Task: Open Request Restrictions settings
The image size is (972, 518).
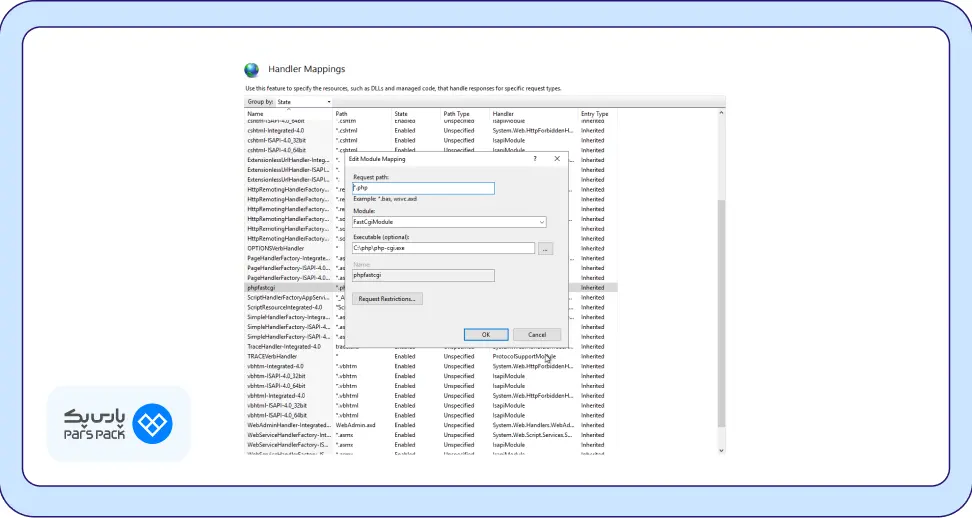Action: click(x=387, y=299)
